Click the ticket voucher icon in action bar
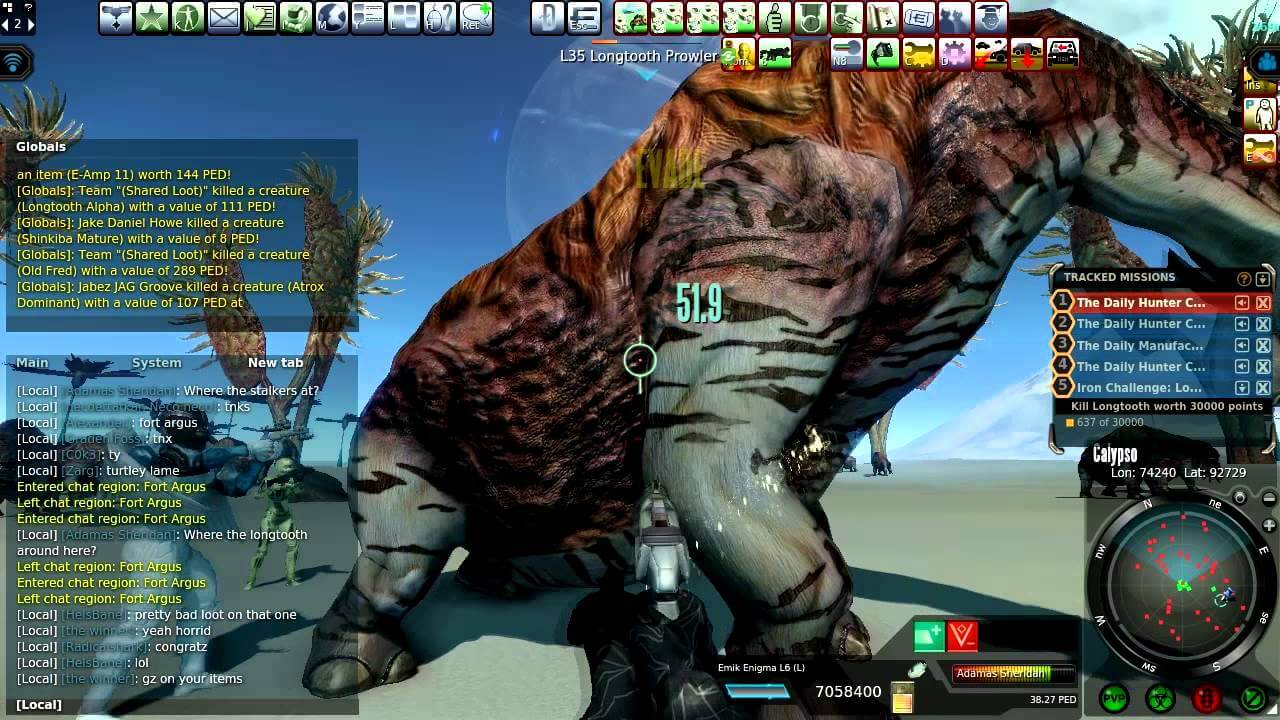Image resolution: width=1280 pixels, height=720 pixels. (x=918, y=17)
